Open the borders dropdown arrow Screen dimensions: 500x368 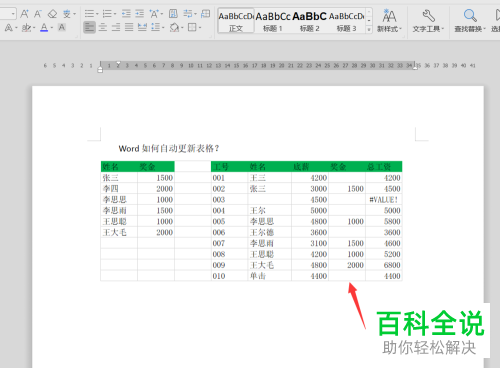(x=200, y=28)
